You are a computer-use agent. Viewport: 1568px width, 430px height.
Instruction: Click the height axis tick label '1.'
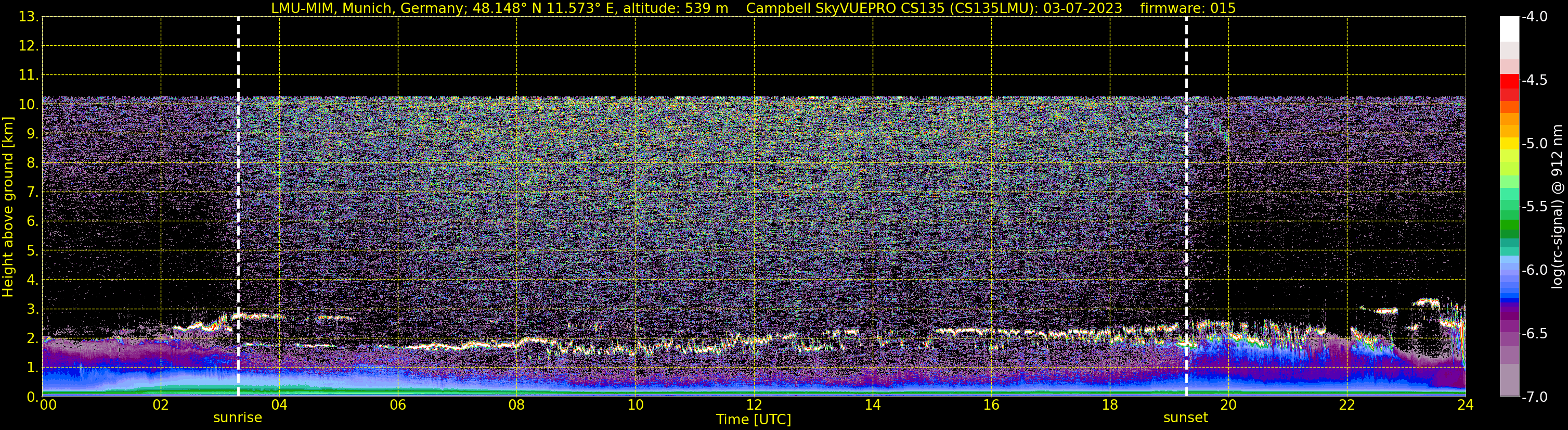tap(32, 368)
